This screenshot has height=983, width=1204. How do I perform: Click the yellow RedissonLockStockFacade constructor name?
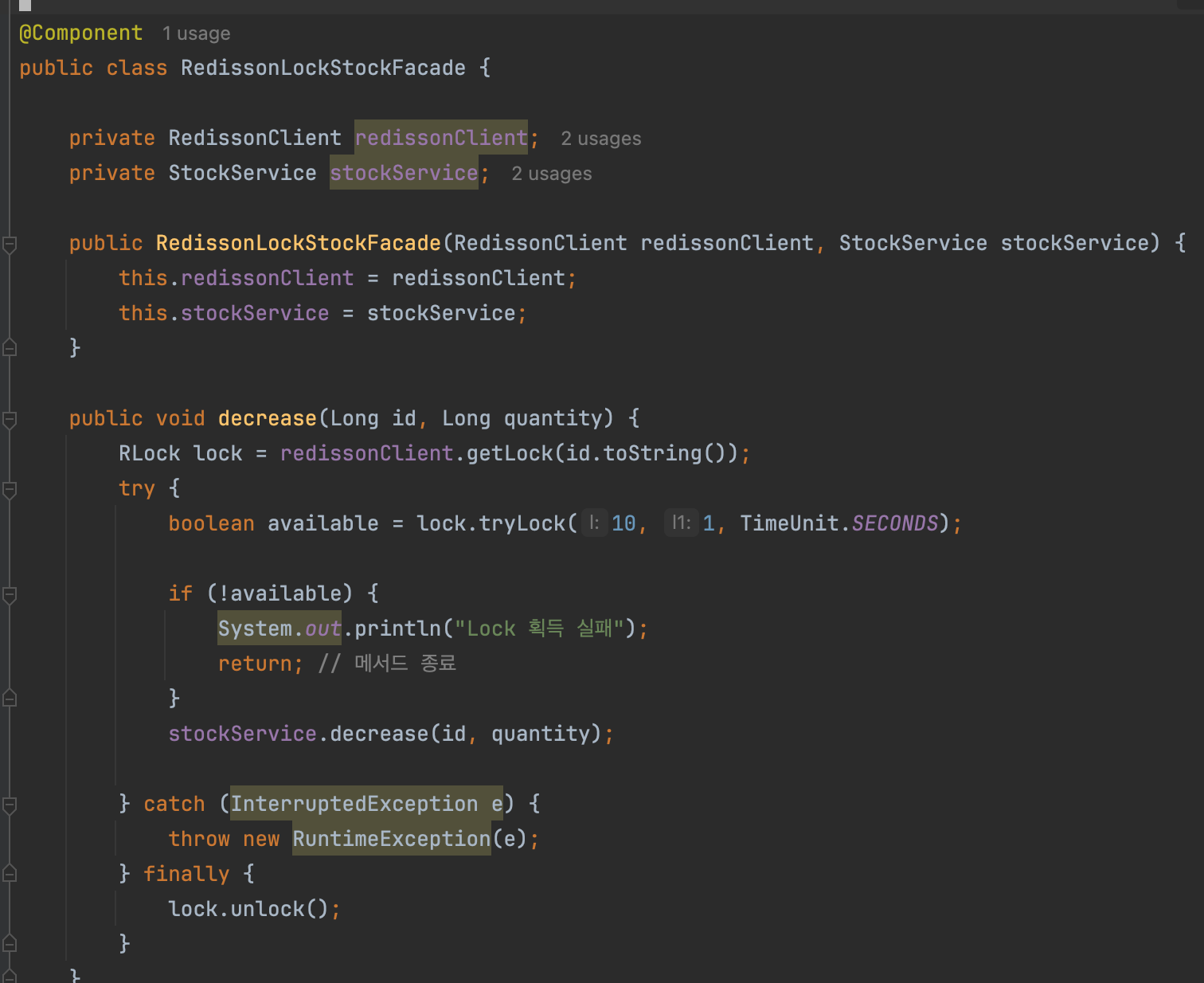click(x=298, y=243)
